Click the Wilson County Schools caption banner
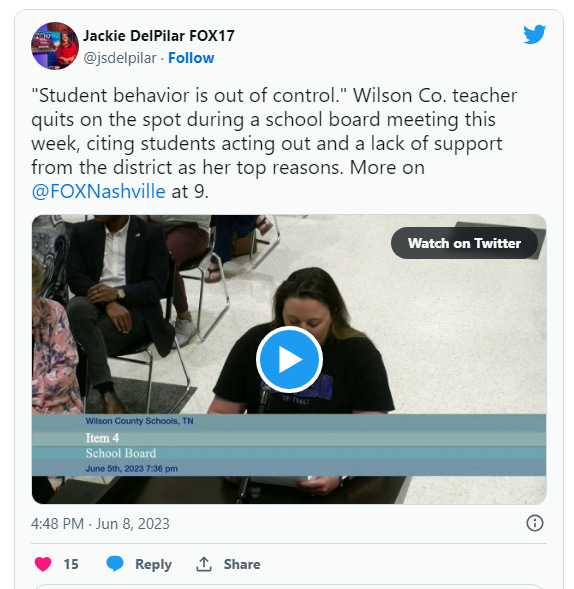 pos(289,445)
